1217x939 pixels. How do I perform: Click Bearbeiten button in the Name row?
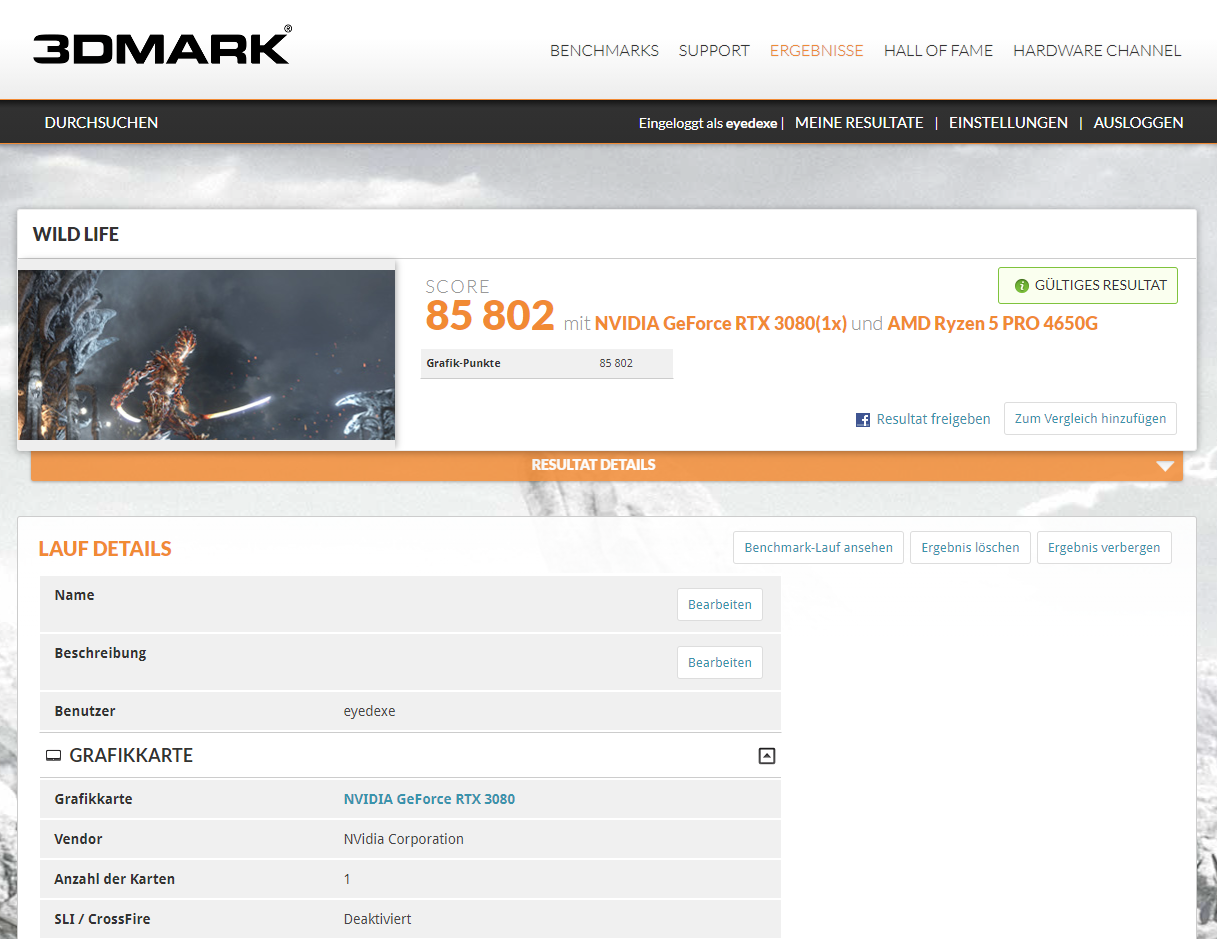[720, 605]
